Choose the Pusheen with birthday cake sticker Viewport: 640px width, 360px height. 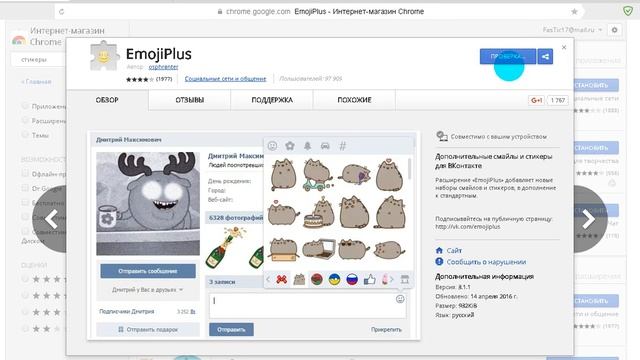click(x=319, y=213)
